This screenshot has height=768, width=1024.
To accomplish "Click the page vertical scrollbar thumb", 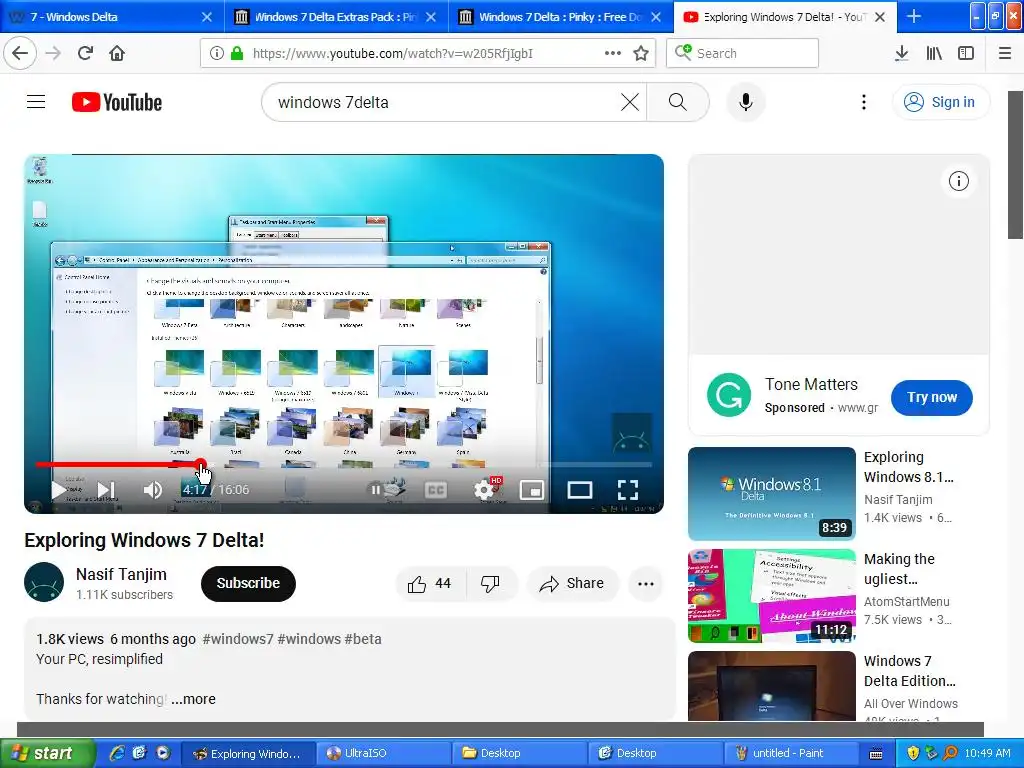I will 1016,165.
